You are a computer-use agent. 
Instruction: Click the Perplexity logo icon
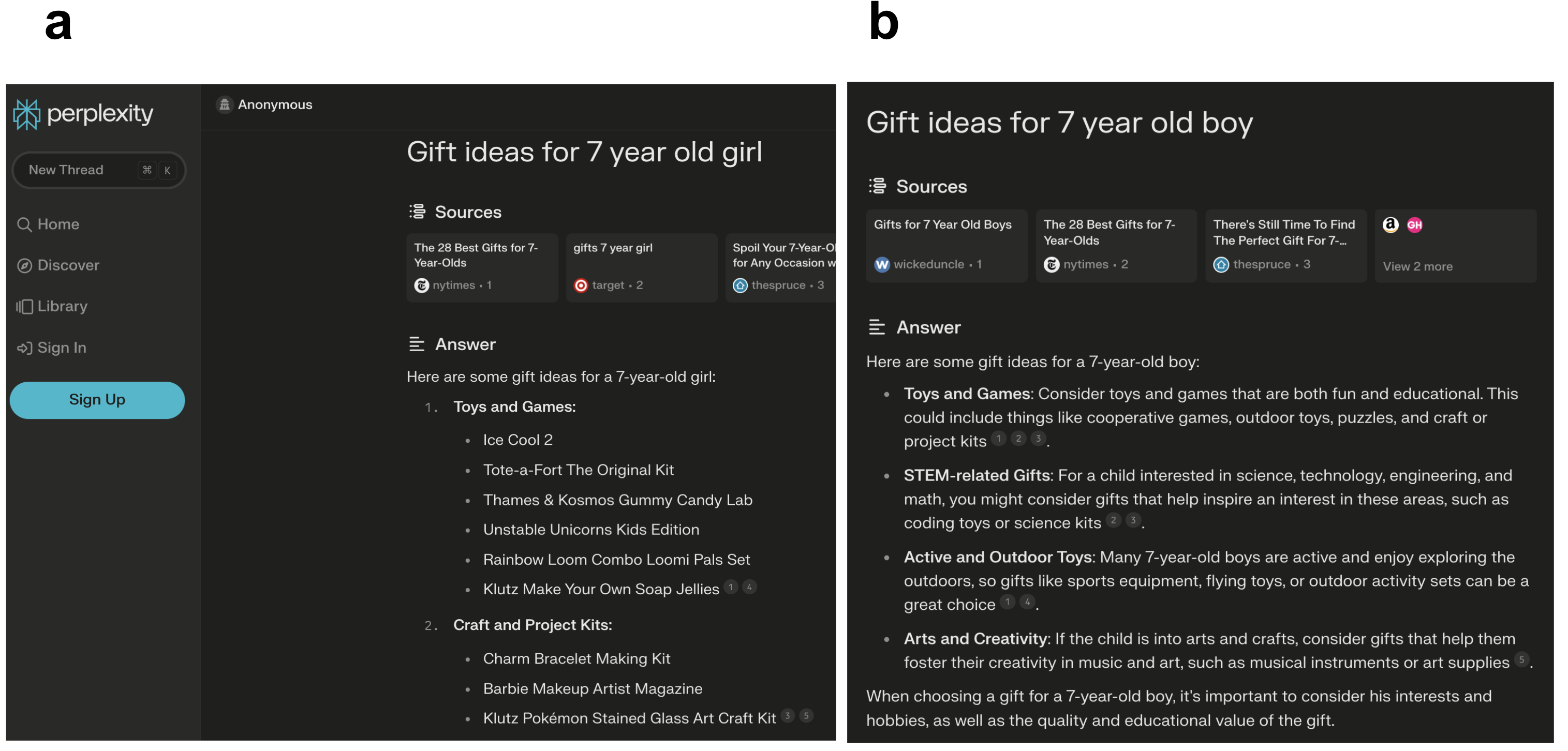tap(27, 114)
